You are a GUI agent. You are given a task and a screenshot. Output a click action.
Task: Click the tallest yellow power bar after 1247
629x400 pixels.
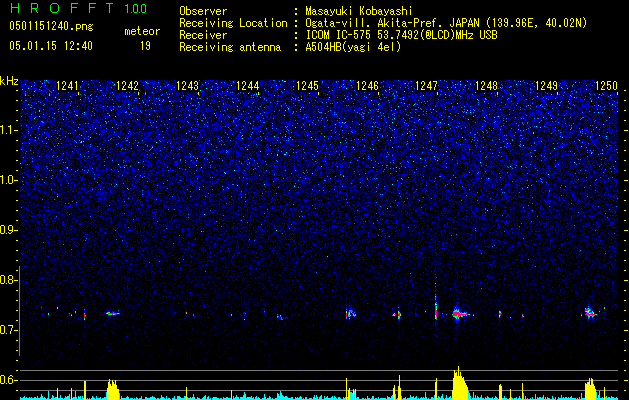point(460,383)
